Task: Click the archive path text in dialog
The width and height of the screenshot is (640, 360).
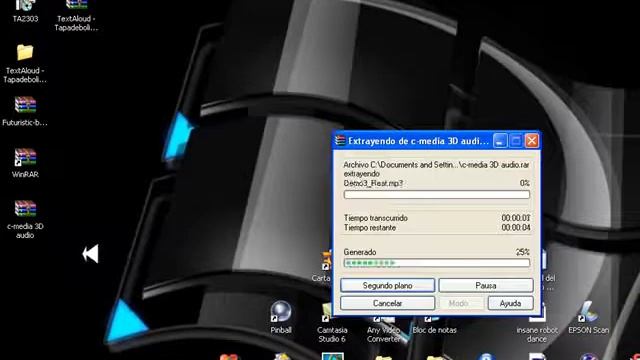Action: (x=436, y=165)
